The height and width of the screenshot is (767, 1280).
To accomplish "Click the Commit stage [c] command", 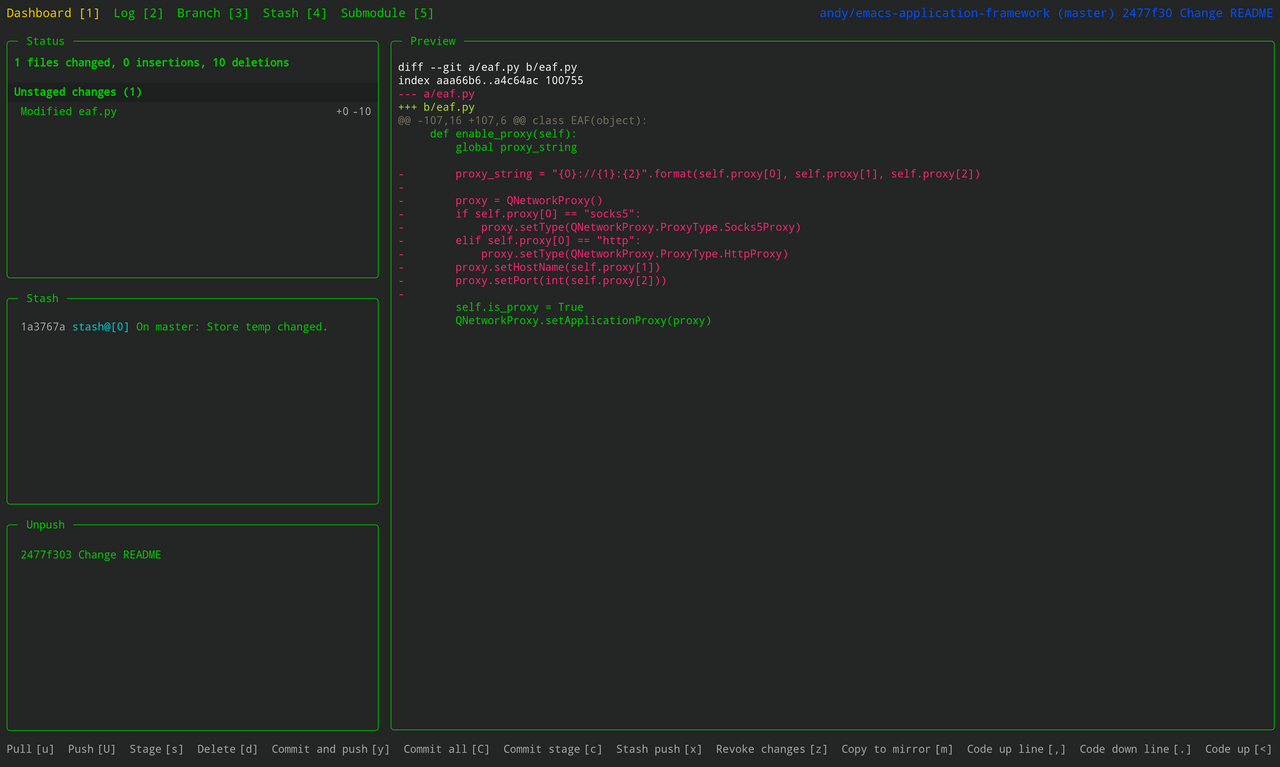I will pyautogui.click(x=553, y=749).
